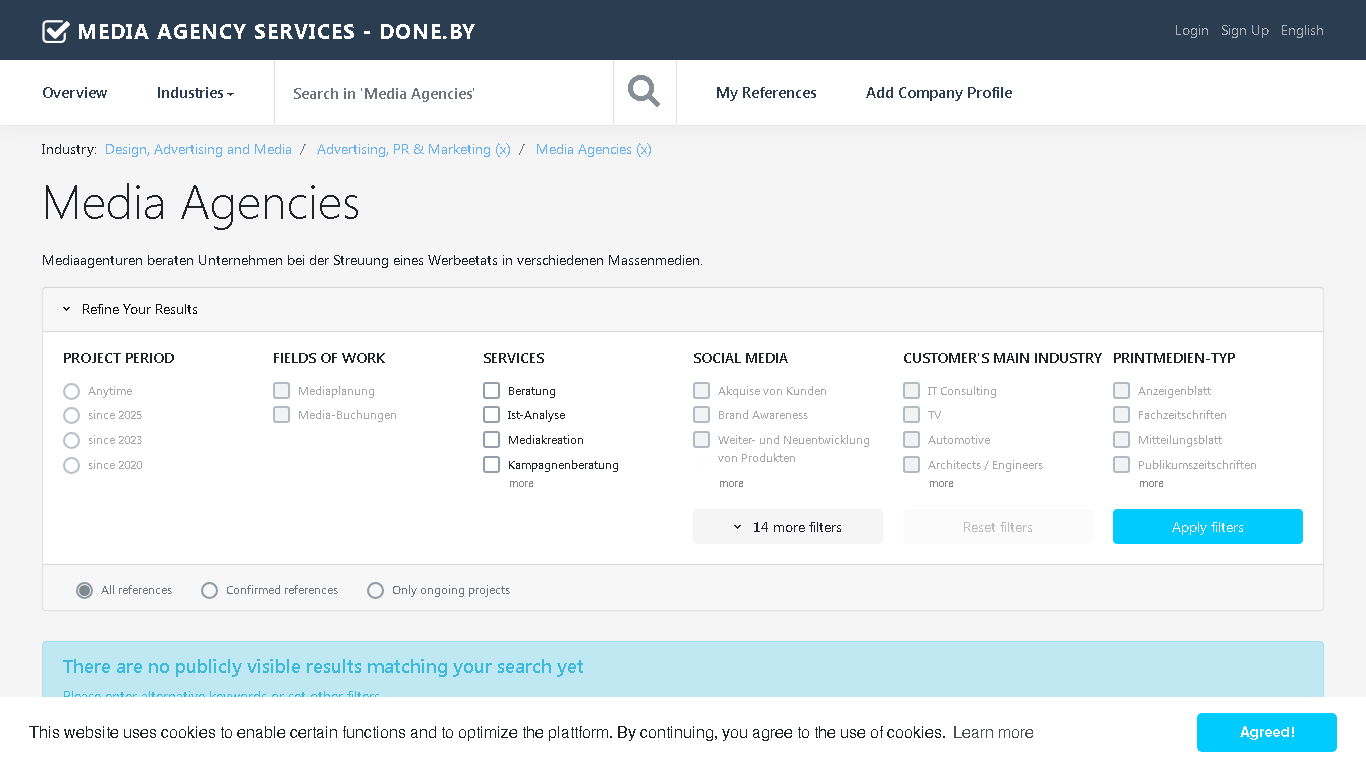This screenshot has width=1366, height=768.
Task: Check the Ist-Analyse checkbox
Action: pyautogui.click(x=491, y=414)
